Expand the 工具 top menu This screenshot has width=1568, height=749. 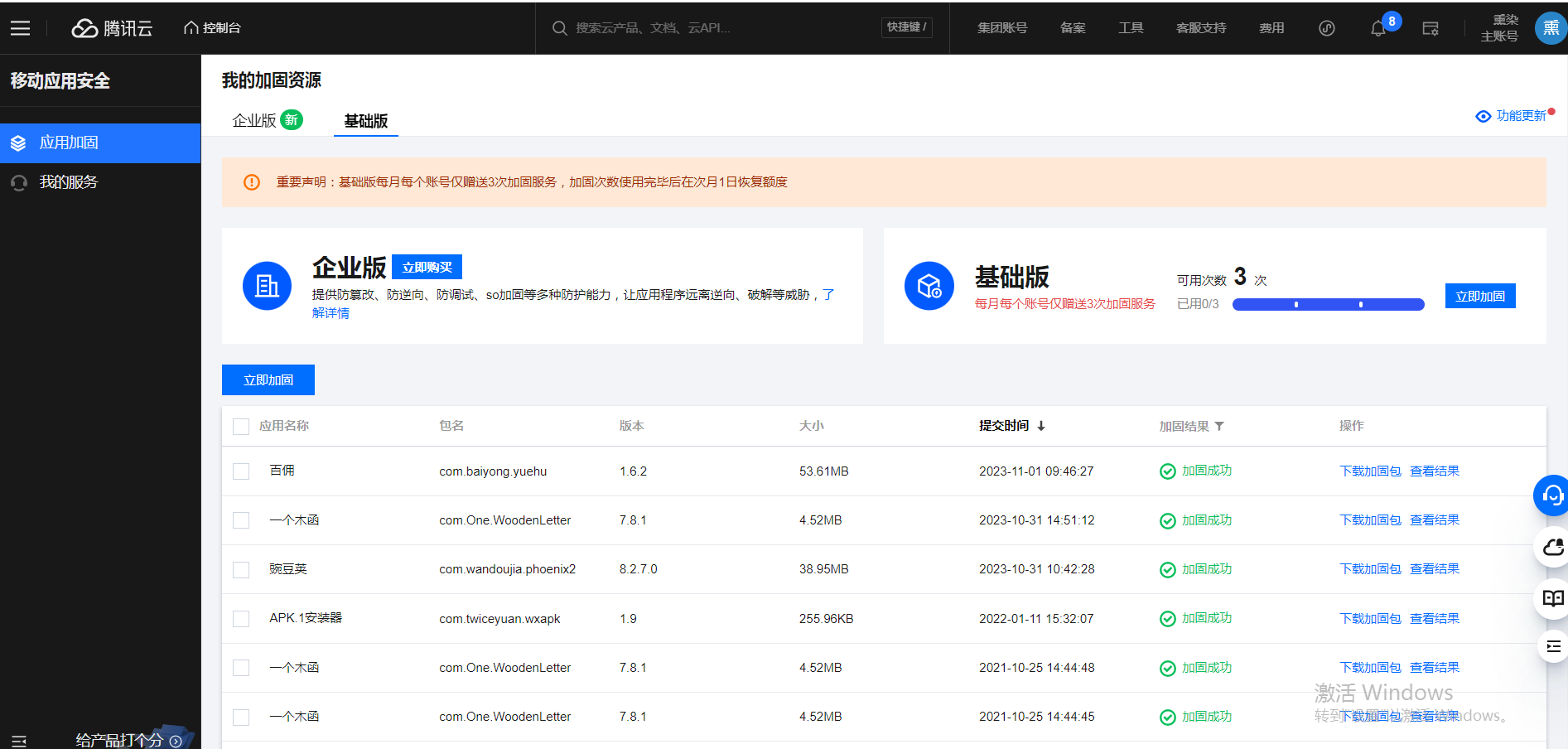[1131, 28]
